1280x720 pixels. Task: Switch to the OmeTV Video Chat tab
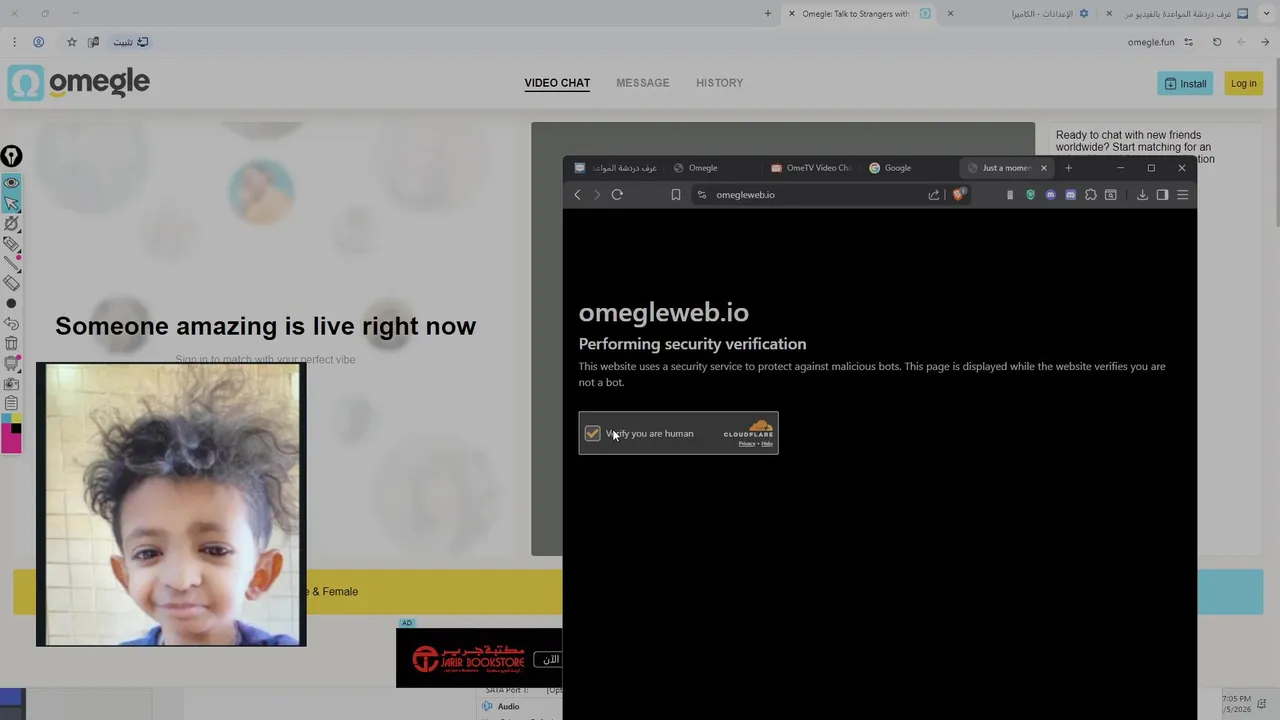[811, 168]
